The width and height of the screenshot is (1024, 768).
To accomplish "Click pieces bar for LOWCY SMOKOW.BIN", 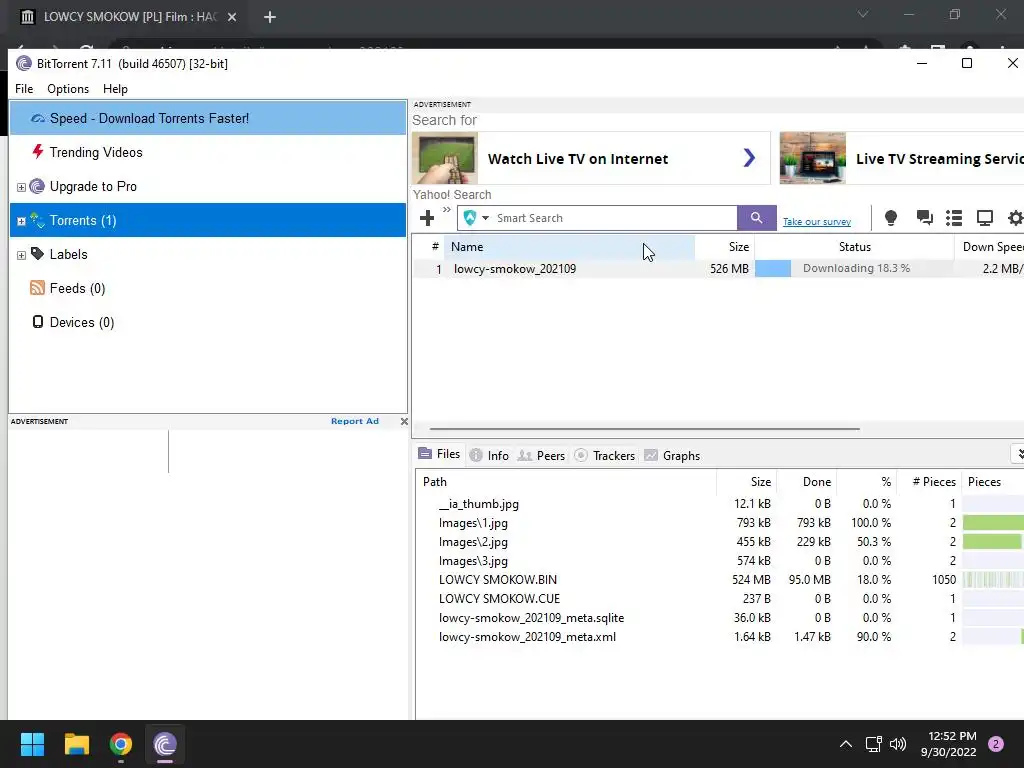I will click(993, 580).
